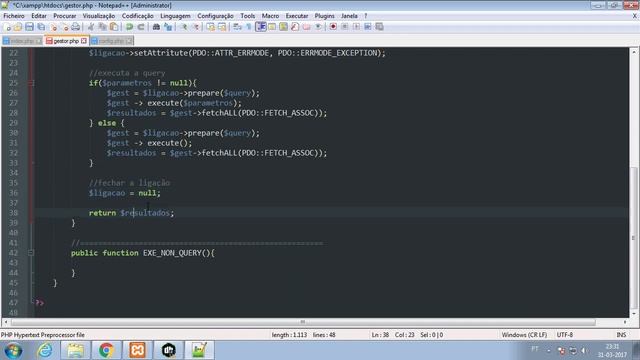Viewport: 640px width, 360px height.
Task: Click UTF-8 encoding in status bar
Action: tap(564, 335)
